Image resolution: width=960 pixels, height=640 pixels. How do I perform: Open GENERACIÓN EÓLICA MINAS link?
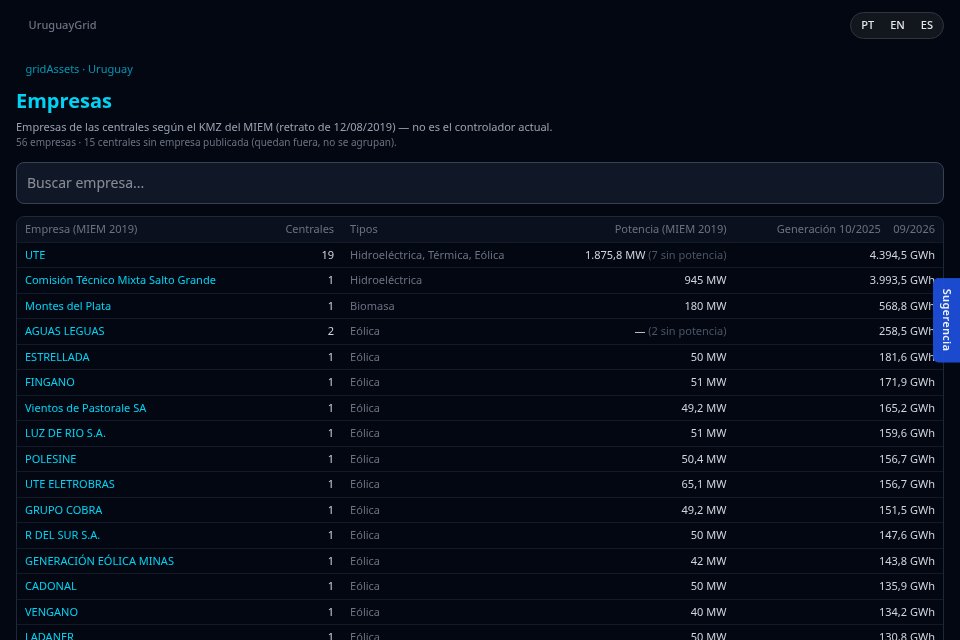click(99, 560)
